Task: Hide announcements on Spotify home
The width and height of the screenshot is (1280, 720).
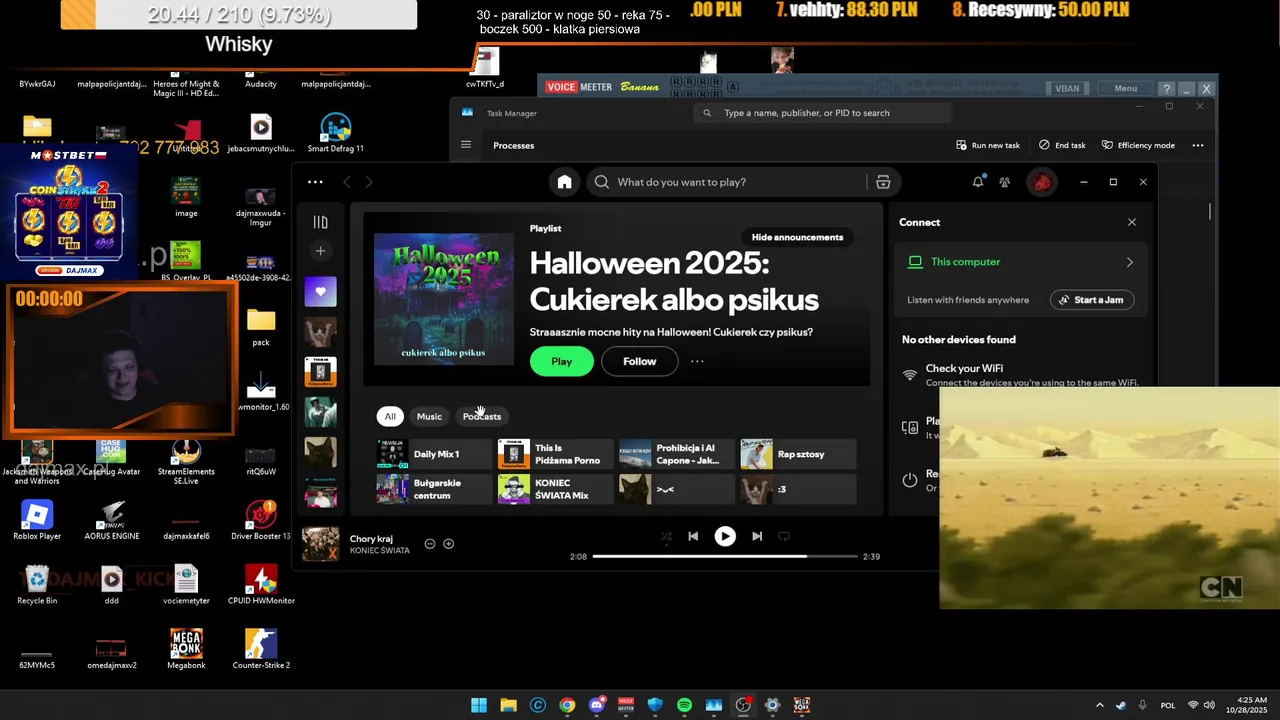Action: click(797, 237)
